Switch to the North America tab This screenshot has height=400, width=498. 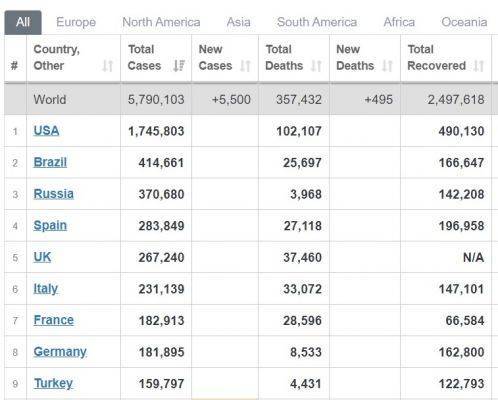(x=161, y=22)
